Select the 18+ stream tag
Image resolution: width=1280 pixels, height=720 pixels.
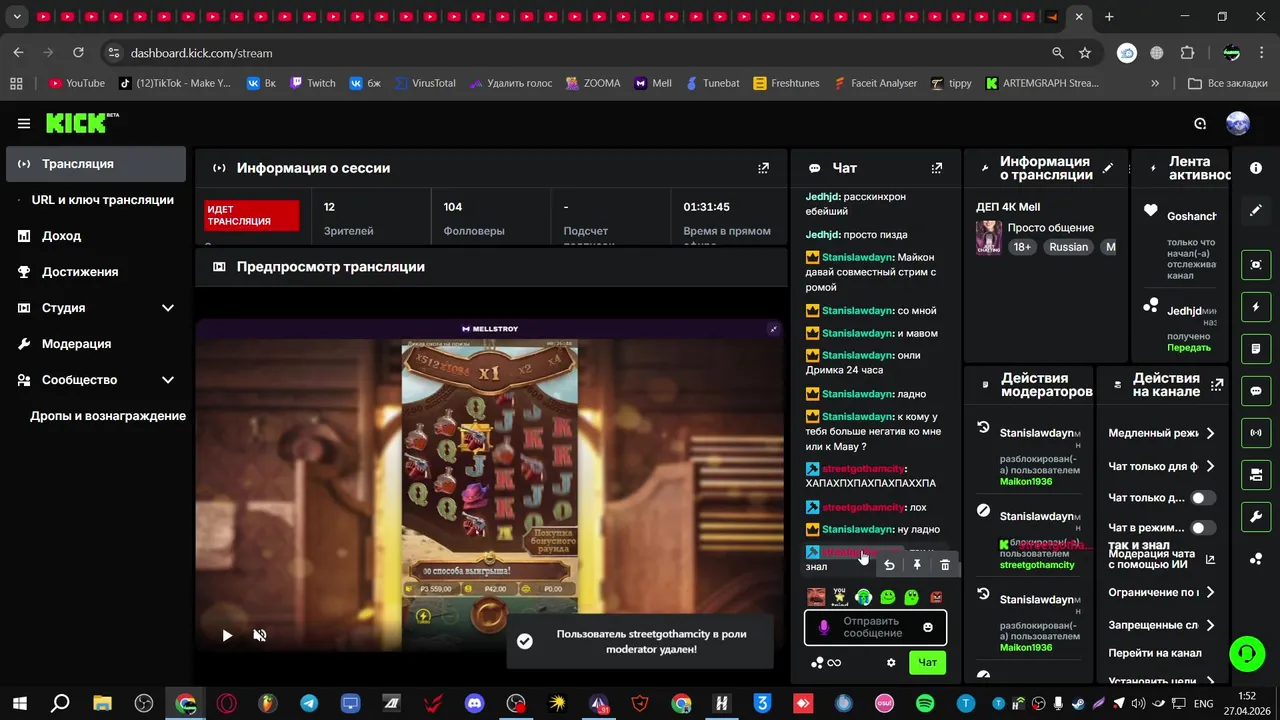tap(1022, 247)
